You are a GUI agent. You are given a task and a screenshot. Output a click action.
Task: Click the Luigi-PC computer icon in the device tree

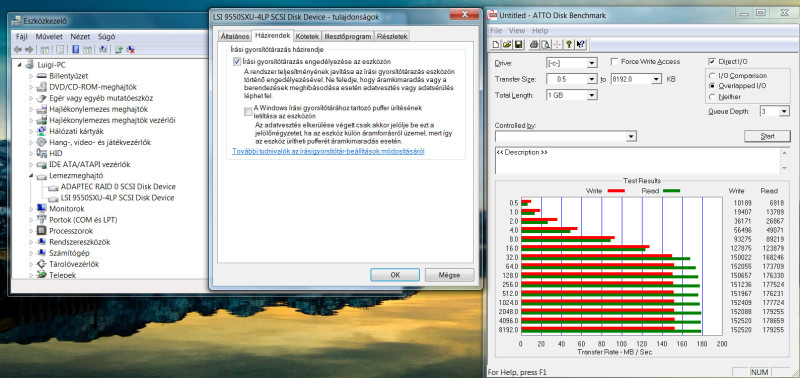coord(31,65)
